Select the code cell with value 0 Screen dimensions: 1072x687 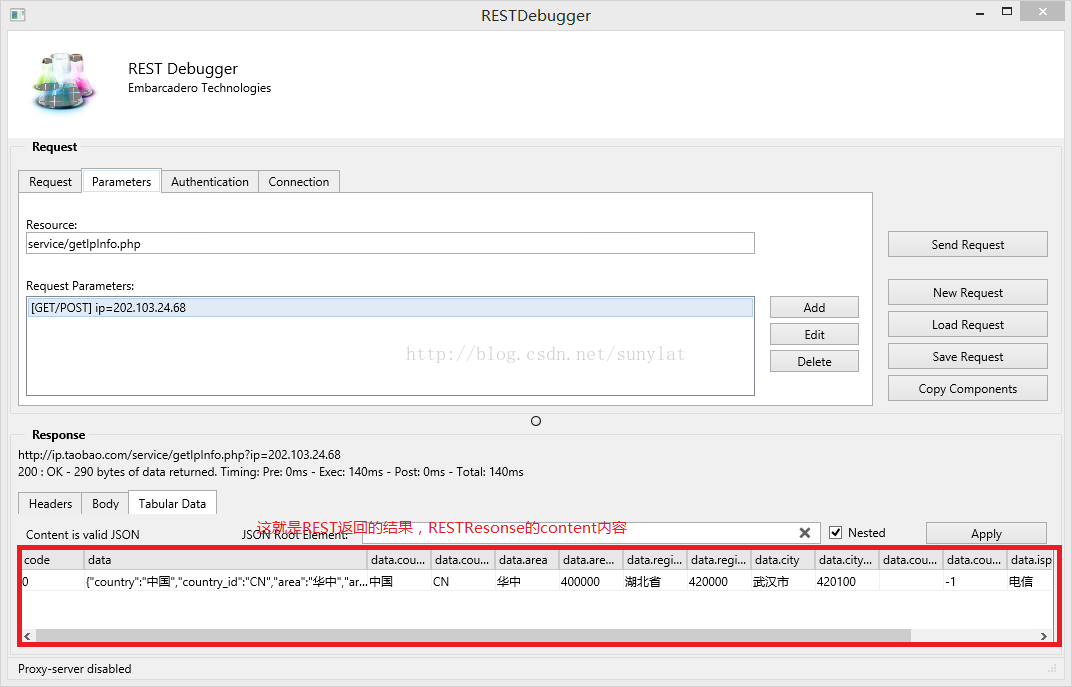[53, 582]
